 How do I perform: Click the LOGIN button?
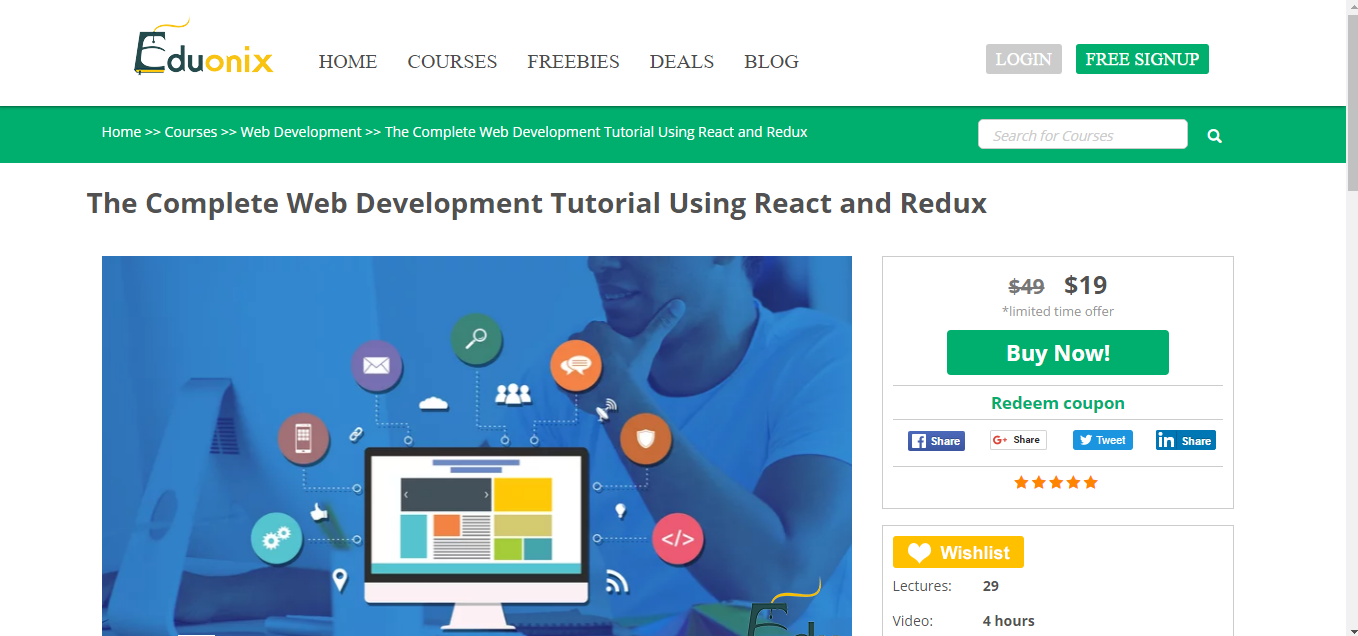tap(1023, 59)
